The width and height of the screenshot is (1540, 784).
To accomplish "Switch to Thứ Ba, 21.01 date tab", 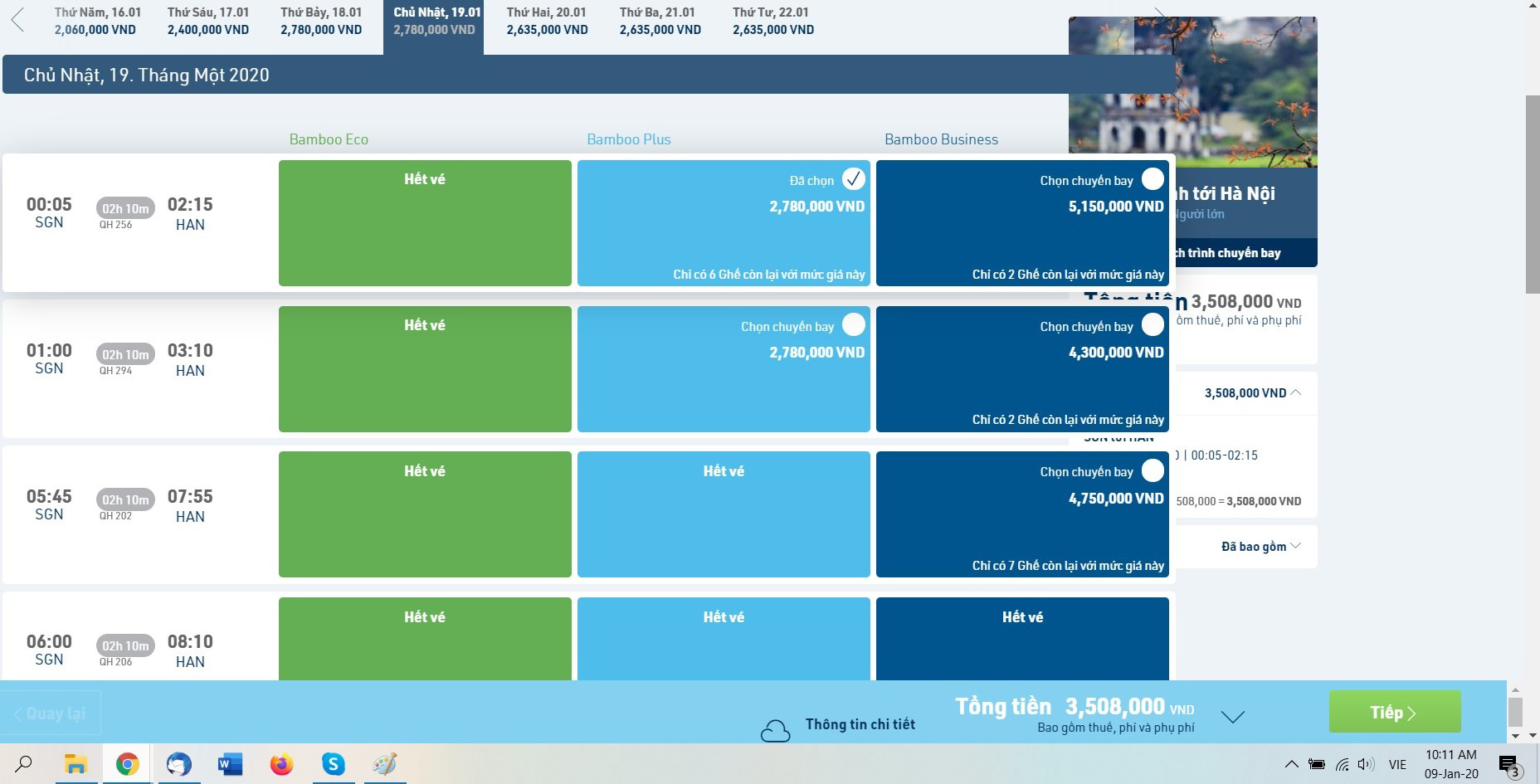I will (660, 22).
